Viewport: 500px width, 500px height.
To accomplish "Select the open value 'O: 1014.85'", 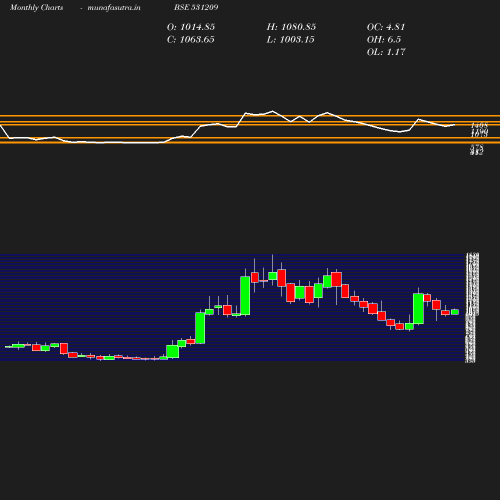I will point(191,27).
